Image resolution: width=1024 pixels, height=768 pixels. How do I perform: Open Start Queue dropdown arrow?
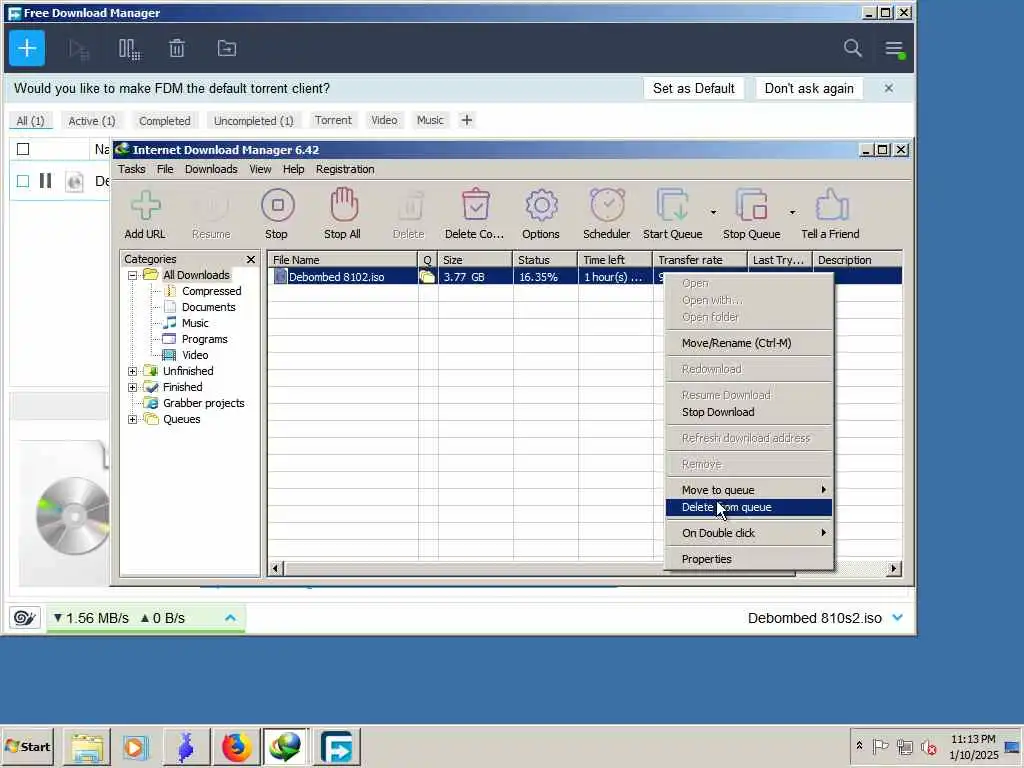713,212
